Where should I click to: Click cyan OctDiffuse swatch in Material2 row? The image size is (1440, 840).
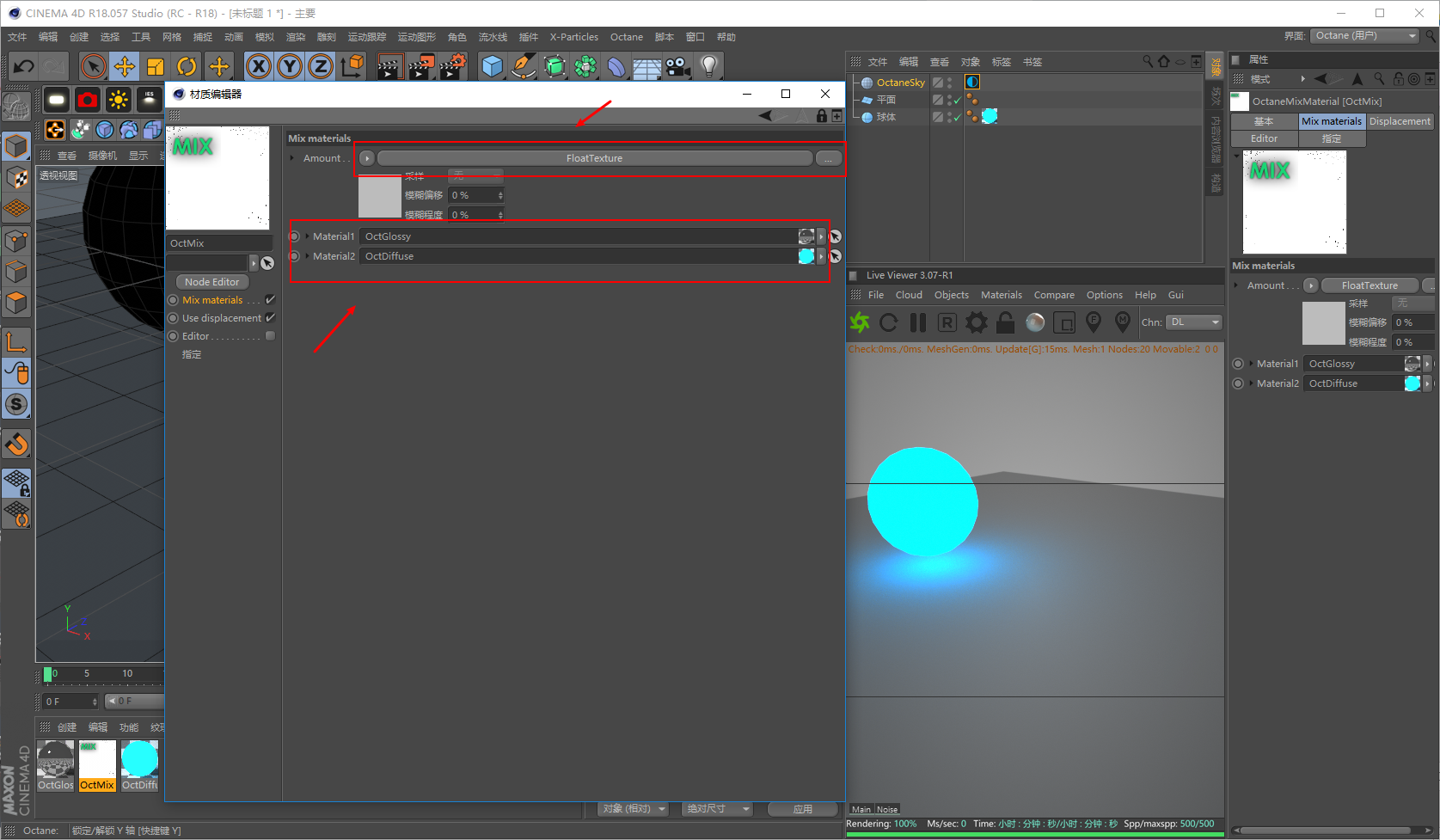pyautogui.click(x=806, y=256)
